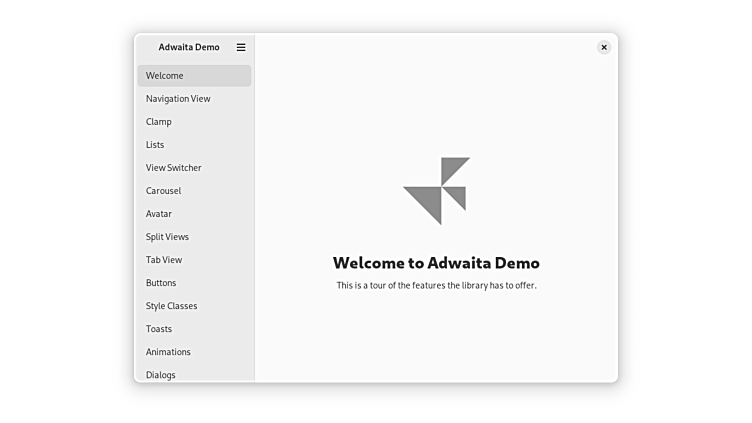Screen dimensions: 752x423
Task: Close the Adwaita Demo window
Action: [x=604, y=47]
